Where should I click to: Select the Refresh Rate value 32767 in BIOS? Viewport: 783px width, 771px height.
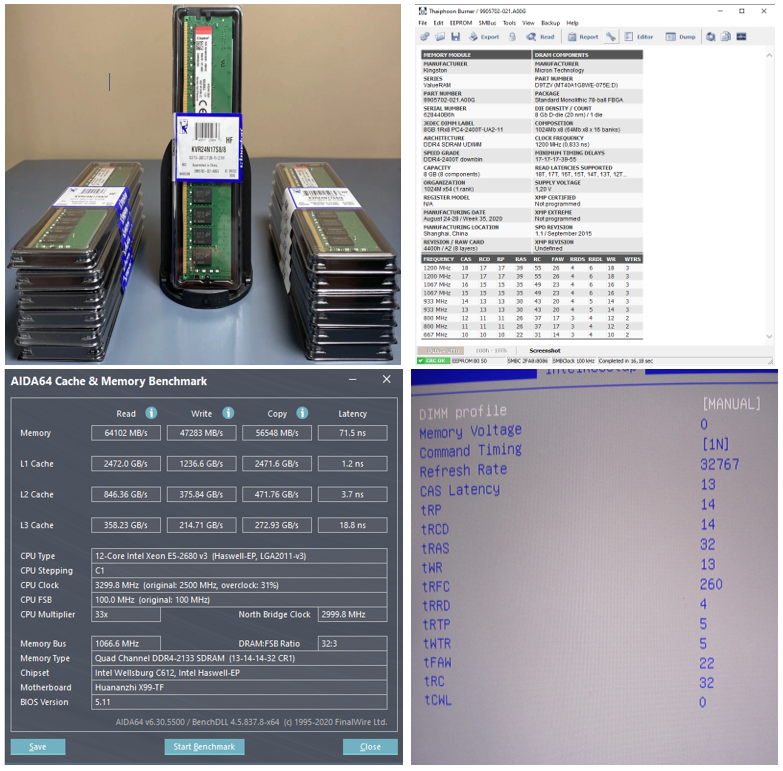click(x=719, y=465)
